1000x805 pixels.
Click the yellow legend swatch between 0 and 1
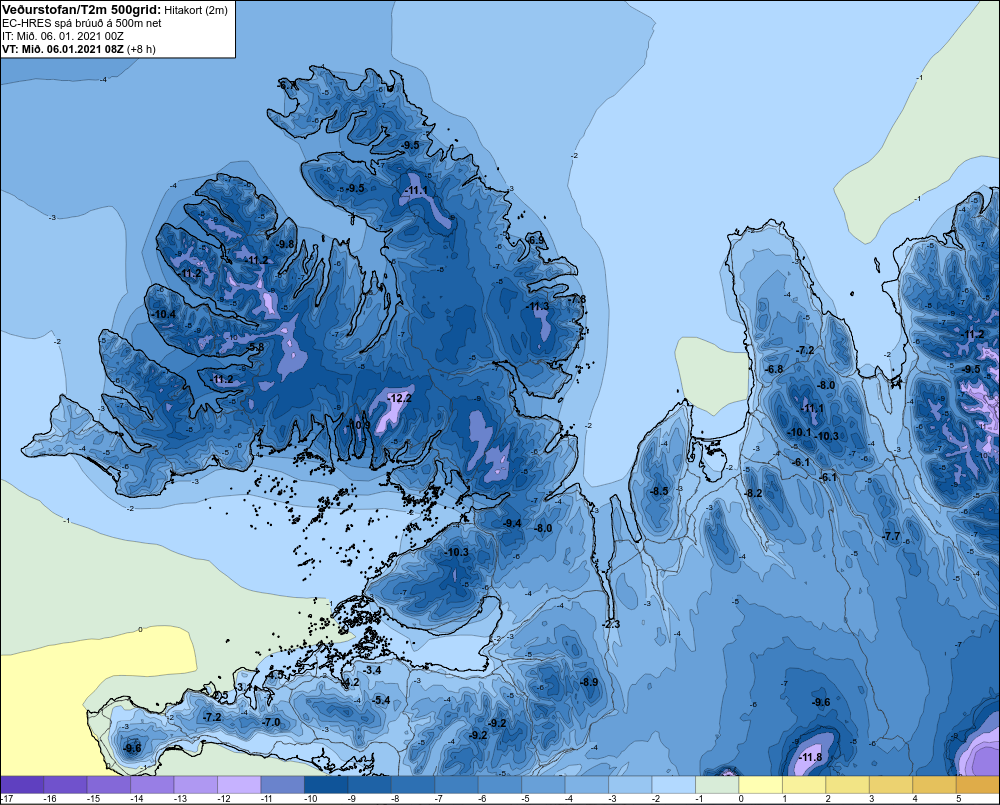coord(760,785)
